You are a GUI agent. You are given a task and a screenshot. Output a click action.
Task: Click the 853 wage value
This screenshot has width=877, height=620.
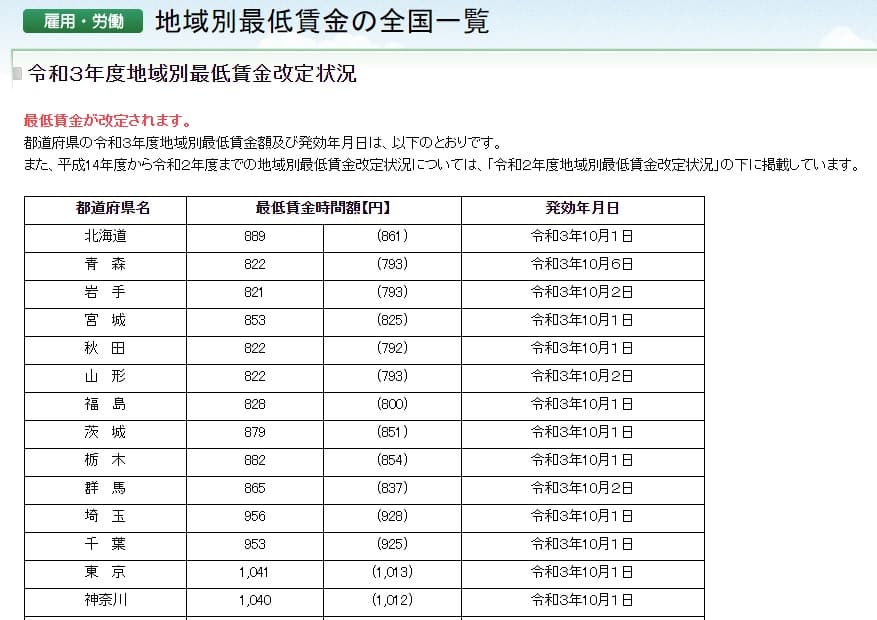tap(254, 320)
